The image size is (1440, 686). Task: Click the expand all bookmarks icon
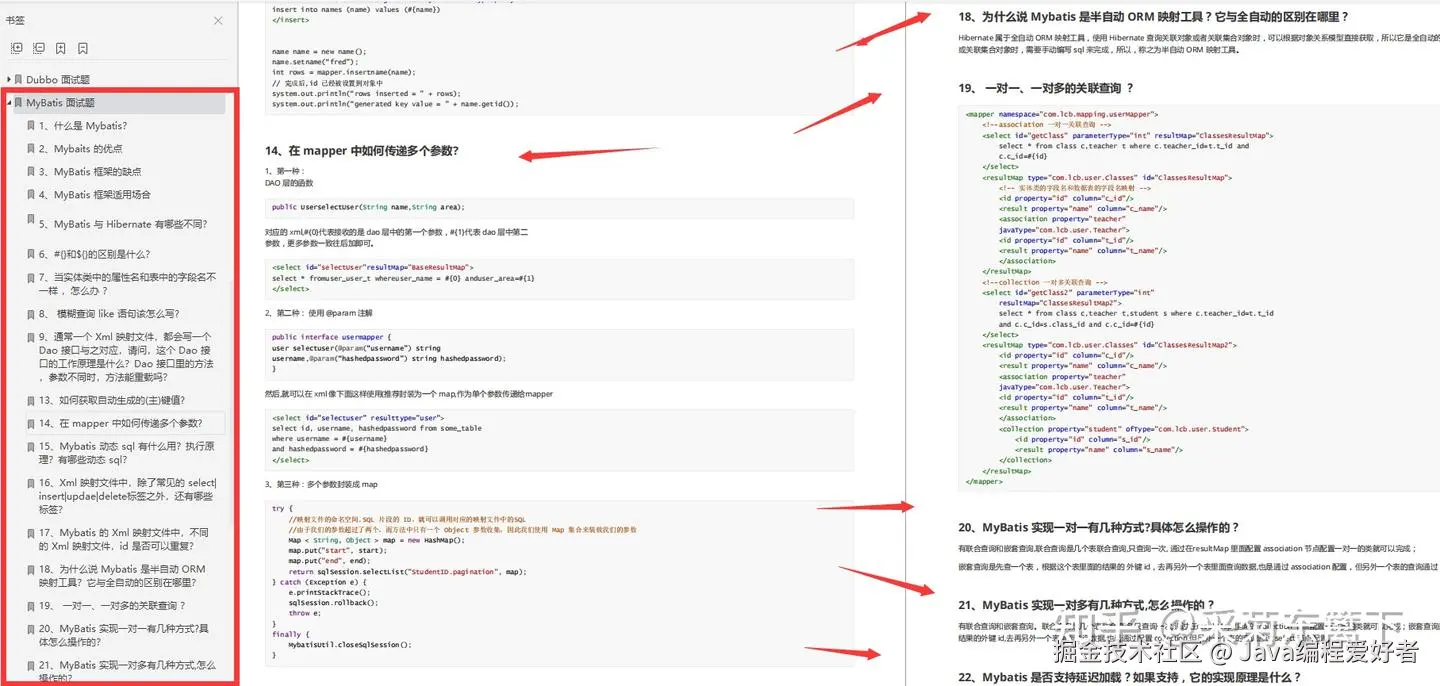click(16, 48)
